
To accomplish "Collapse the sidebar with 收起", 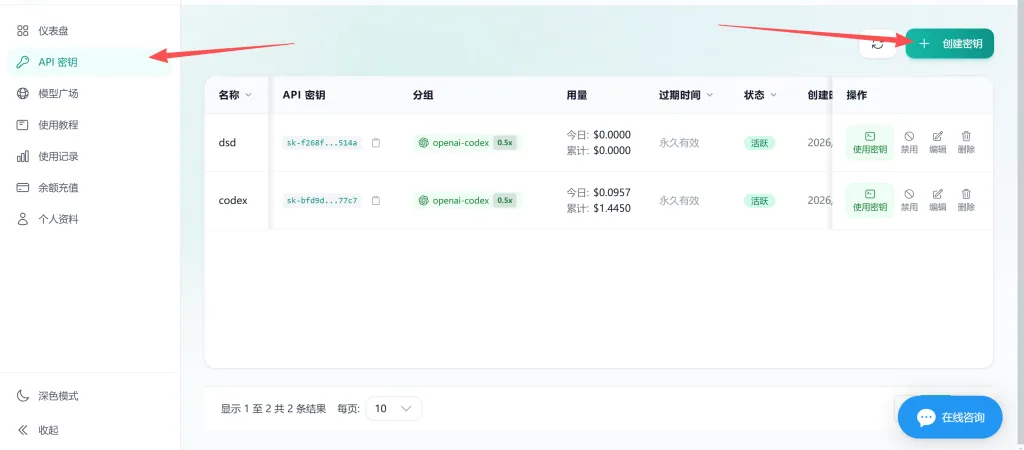I will click(39, 430).
